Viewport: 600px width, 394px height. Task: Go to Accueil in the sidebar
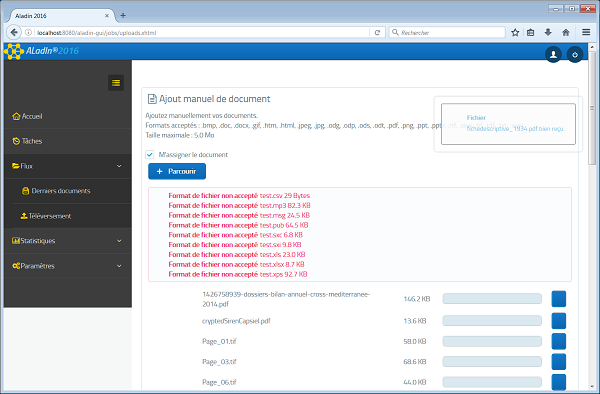68,116
